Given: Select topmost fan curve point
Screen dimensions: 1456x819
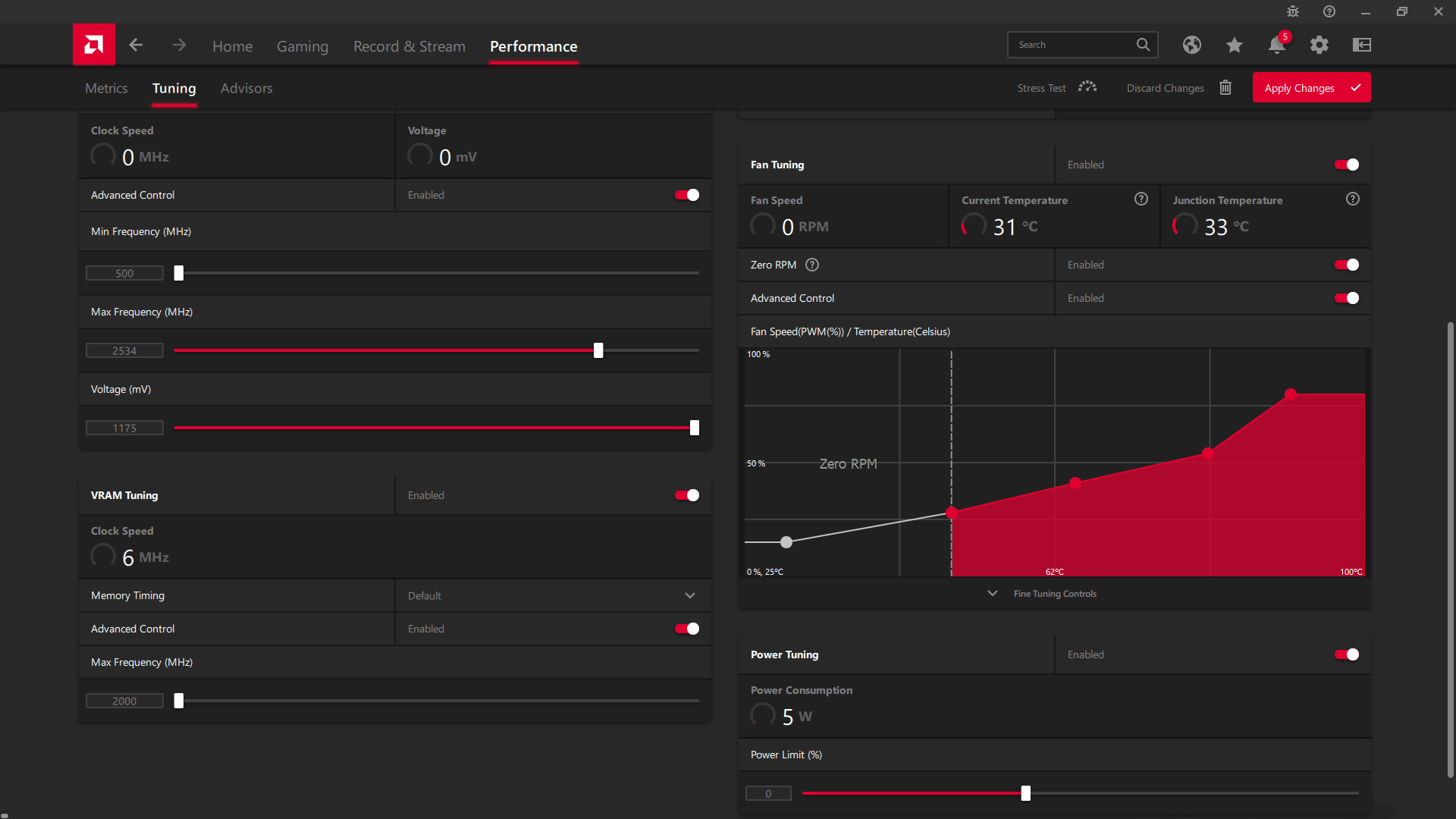Looking at the screenshot, I should click(x=1291, y=394).
